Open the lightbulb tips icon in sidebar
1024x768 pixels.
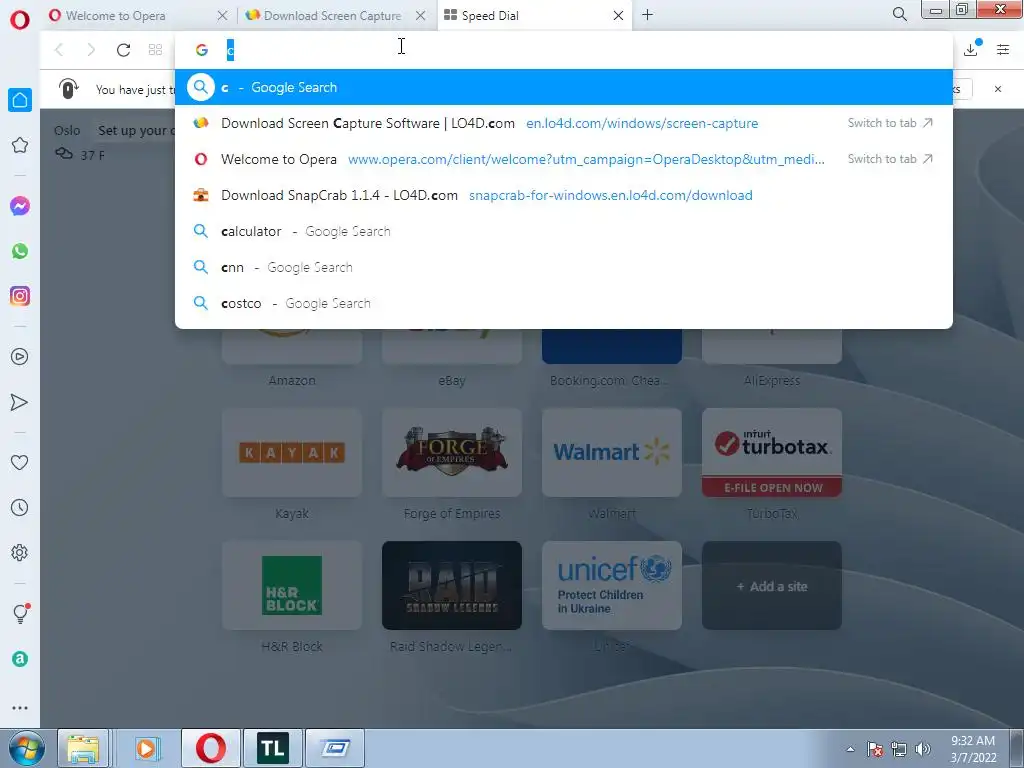[20, 613]
